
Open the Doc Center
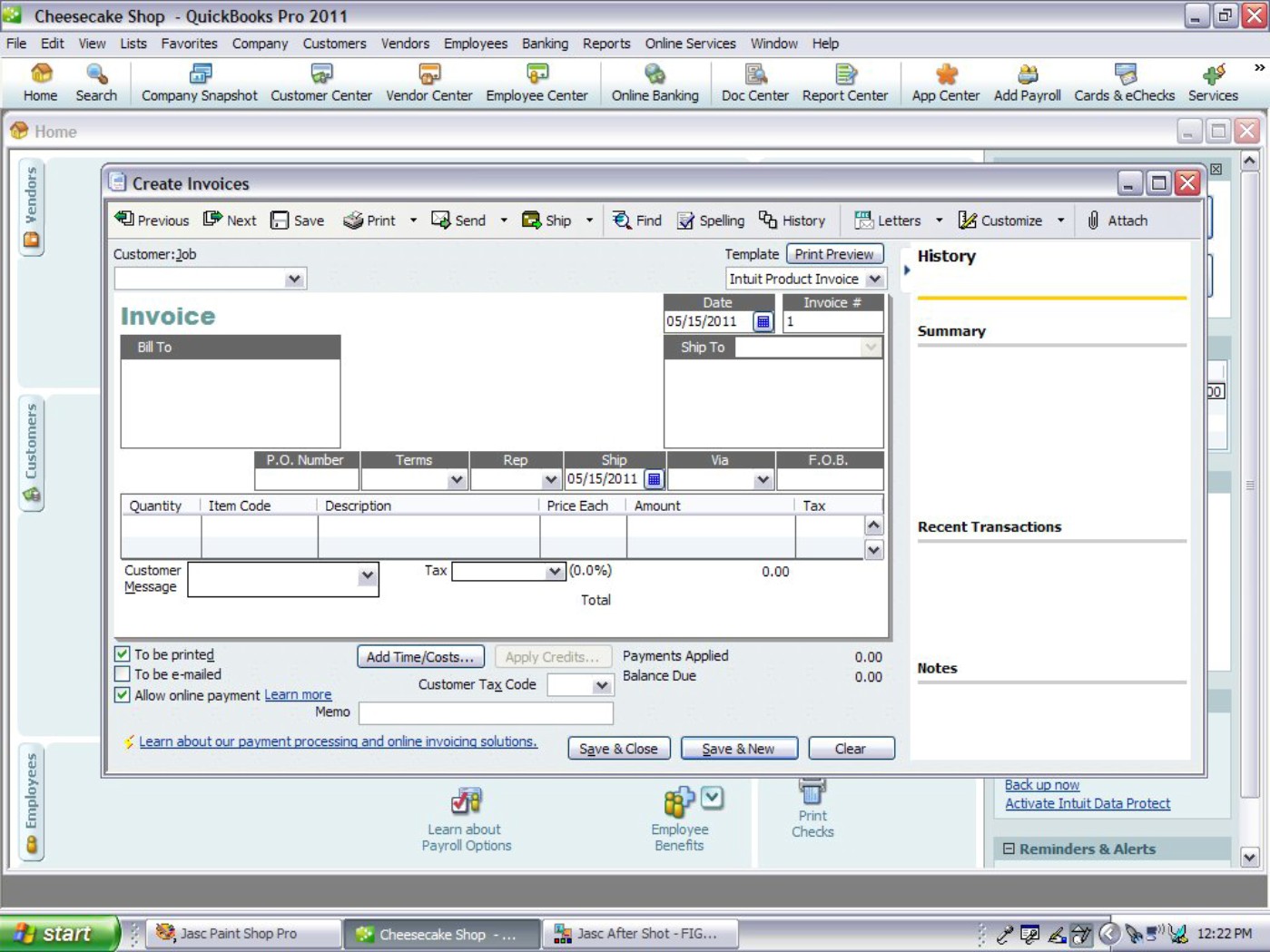pos(754,83)
